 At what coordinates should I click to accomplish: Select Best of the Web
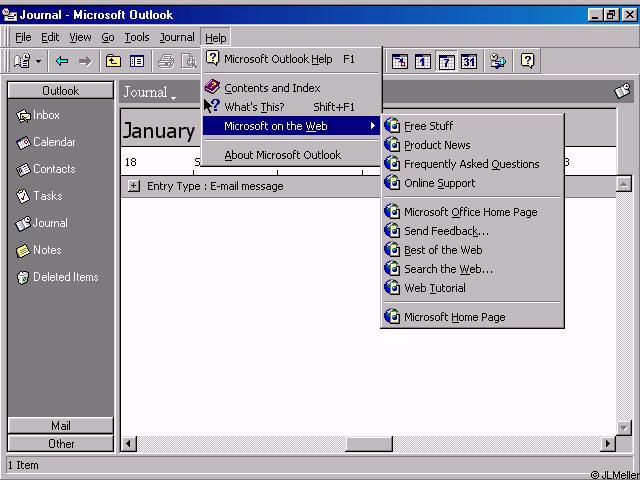(472, 250)
